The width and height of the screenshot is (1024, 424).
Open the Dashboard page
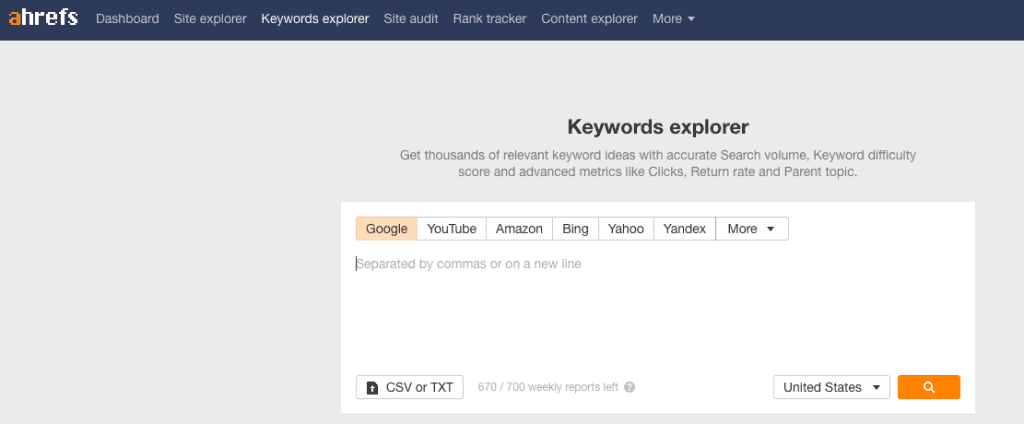[127, 19]
